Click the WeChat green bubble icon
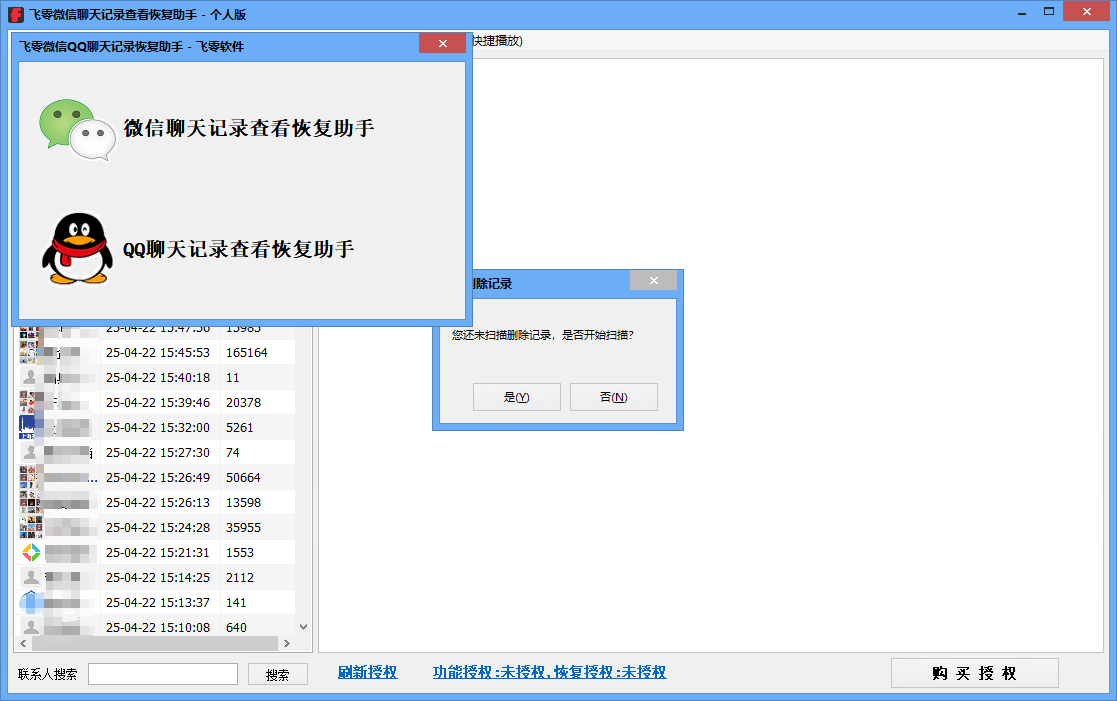 point(77,129)
